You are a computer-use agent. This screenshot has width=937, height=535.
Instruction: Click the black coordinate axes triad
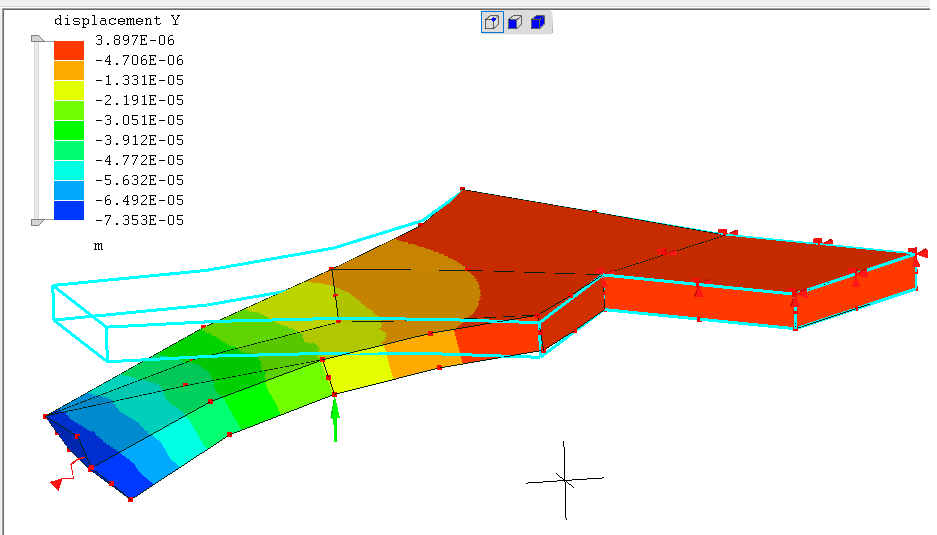[565, 480]
